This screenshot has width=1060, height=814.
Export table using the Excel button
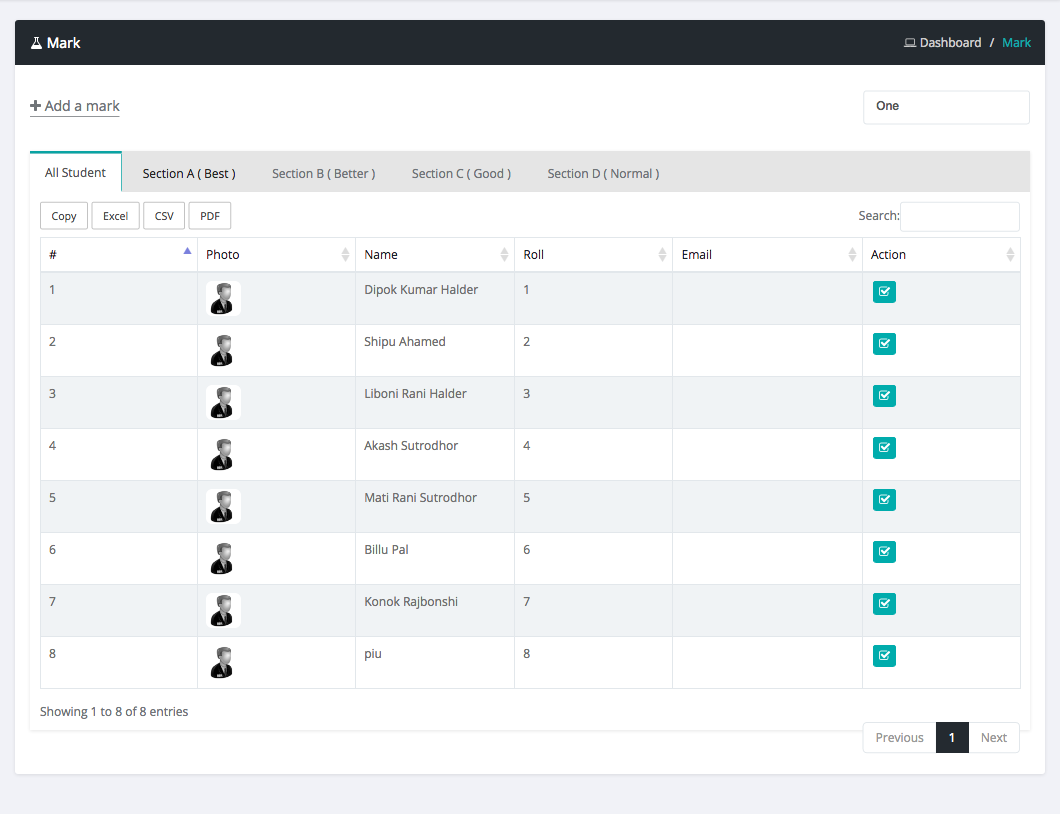point(116,216)
